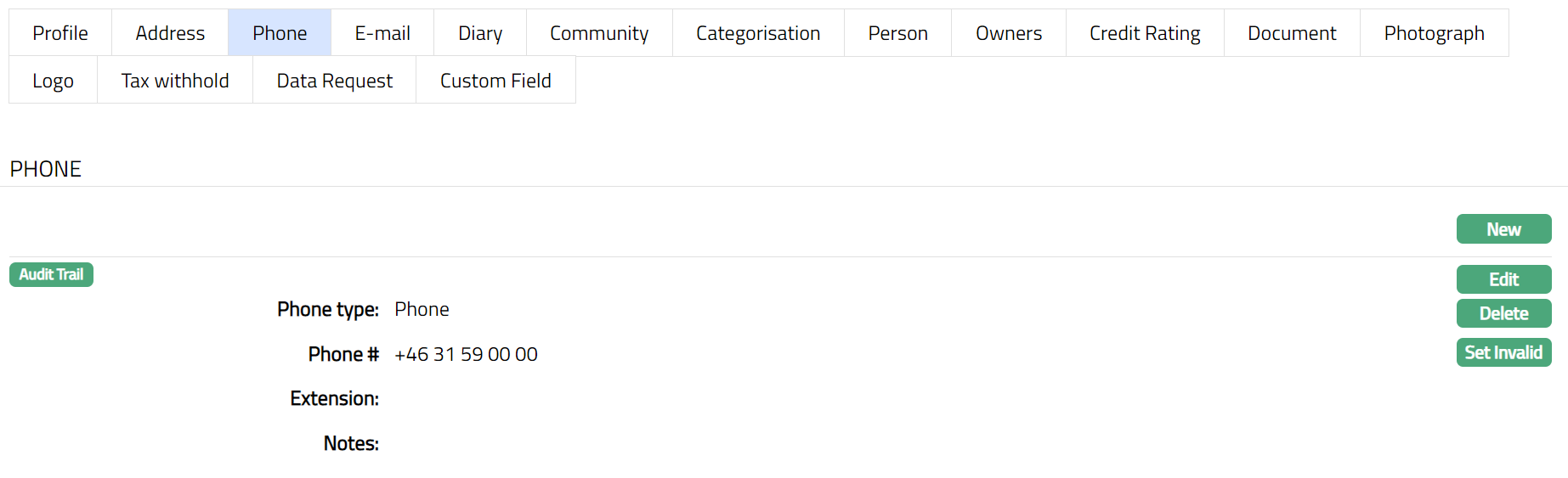View the Owners tab
1568x478 pixels.
[x=1009, y=33]
